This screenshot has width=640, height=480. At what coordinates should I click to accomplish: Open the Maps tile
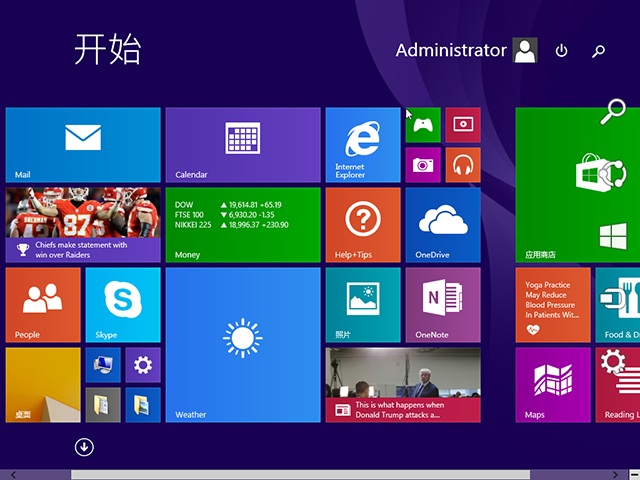tap(553, 385)
